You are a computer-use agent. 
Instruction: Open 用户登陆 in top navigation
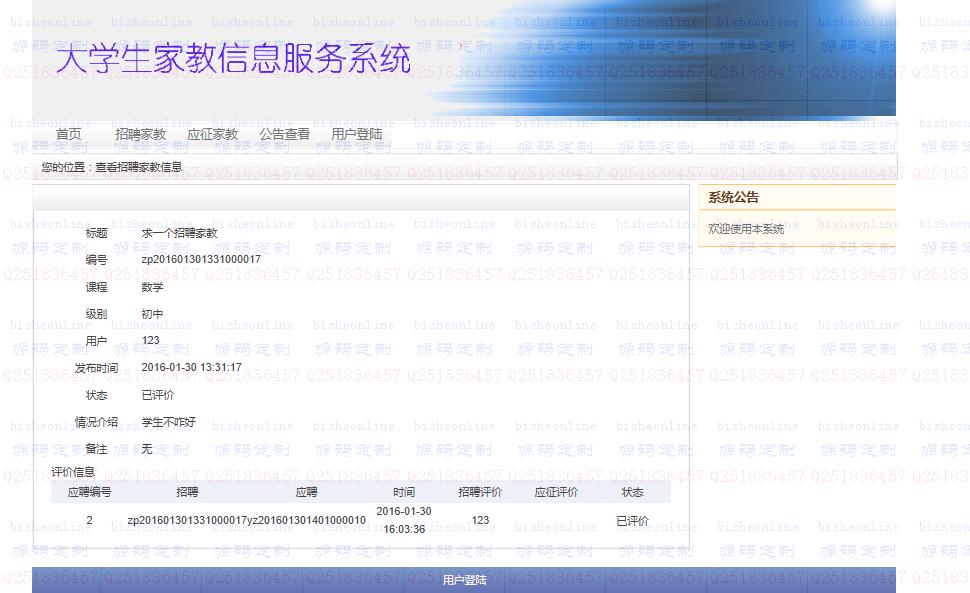pos(356,134)
